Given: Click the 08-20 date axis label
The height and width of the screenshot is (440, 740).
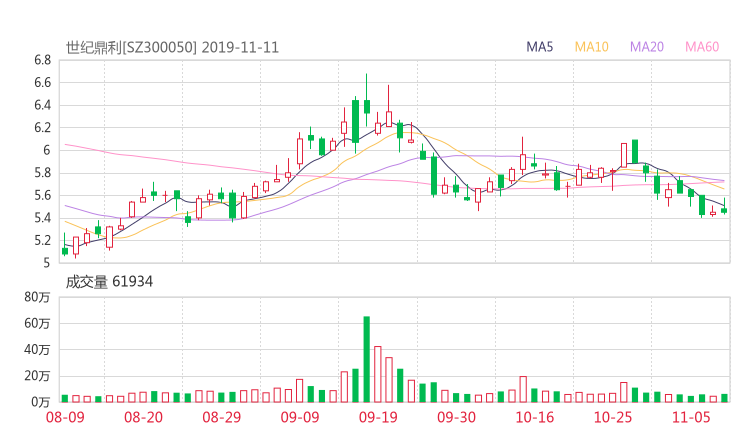Looking at the screenshot, I should [x=143, y=417].
